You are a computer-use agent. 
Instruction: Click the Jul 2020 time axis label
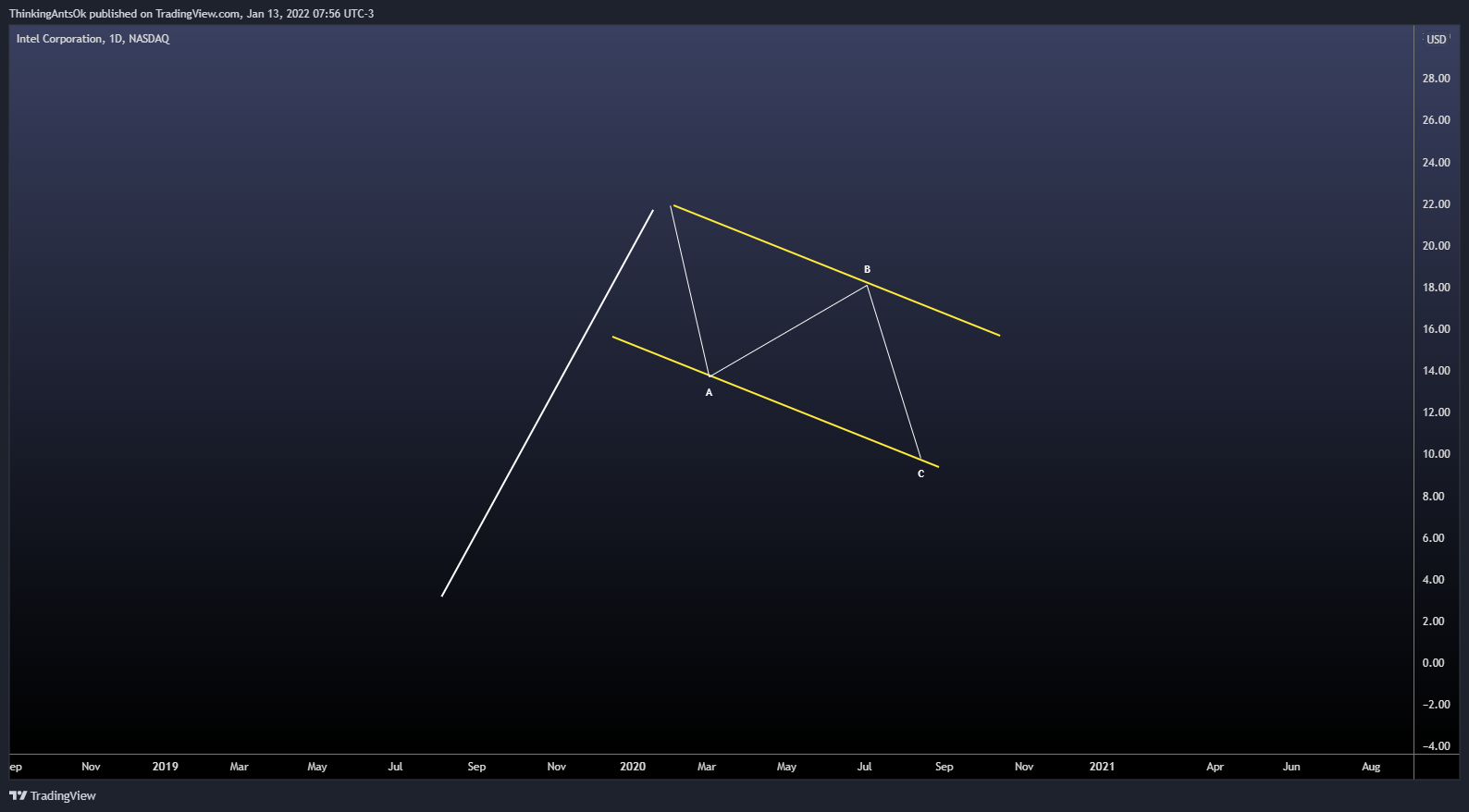pyautogui.click(x=864, y=767)
